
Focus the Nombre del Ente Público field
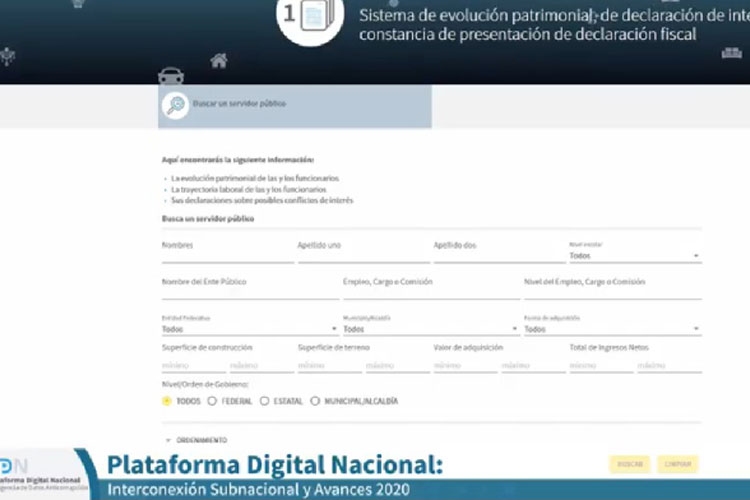point(250,288)
